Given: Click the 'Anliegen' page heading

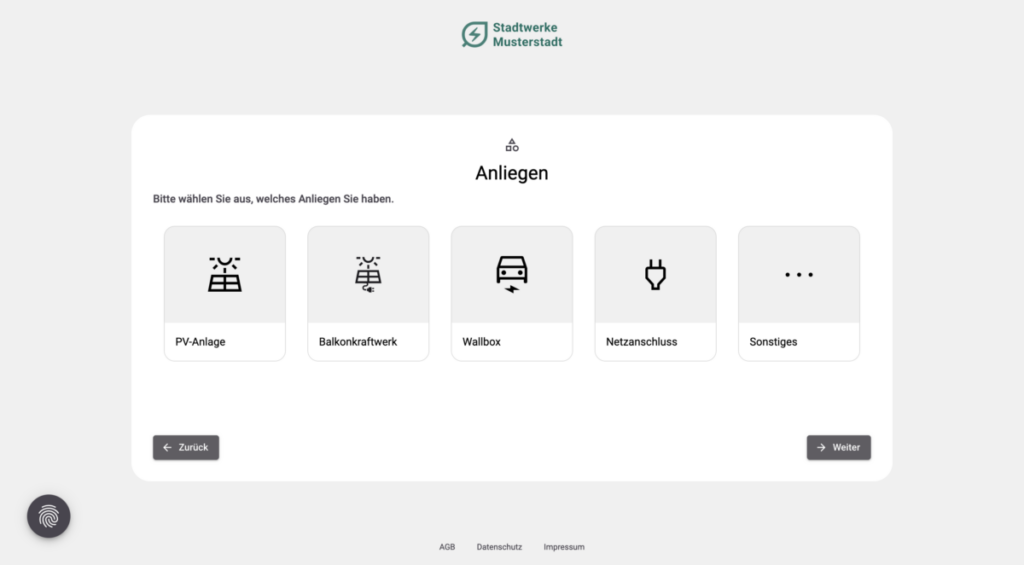Looking at the screenshot, I should coord(512,173).
